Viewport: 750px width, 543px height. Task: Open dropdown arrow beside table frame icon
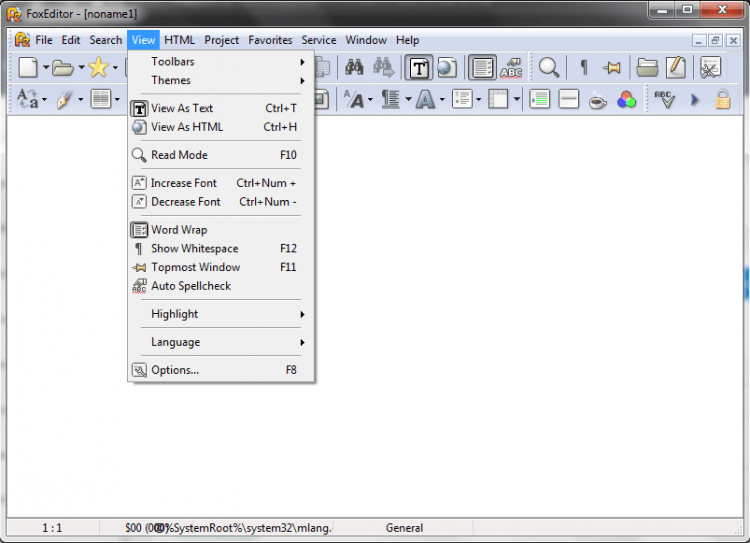click(x=517, y=100)
